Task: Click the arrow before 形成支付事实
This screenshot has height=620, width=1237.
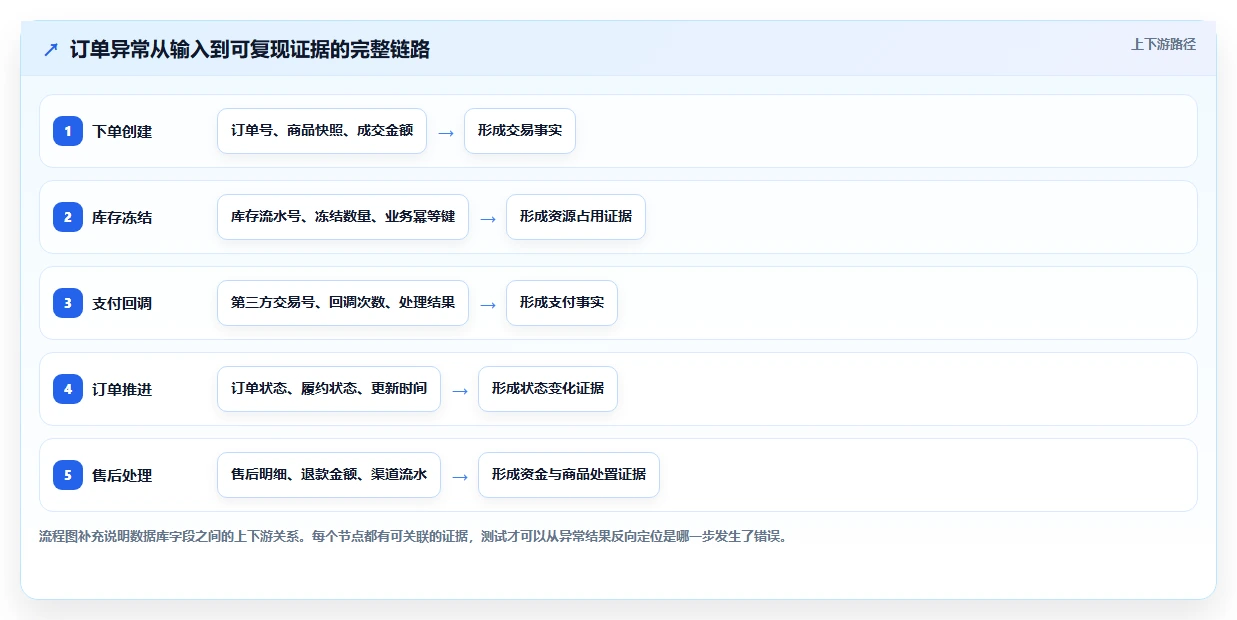Action: click(488, 304)
